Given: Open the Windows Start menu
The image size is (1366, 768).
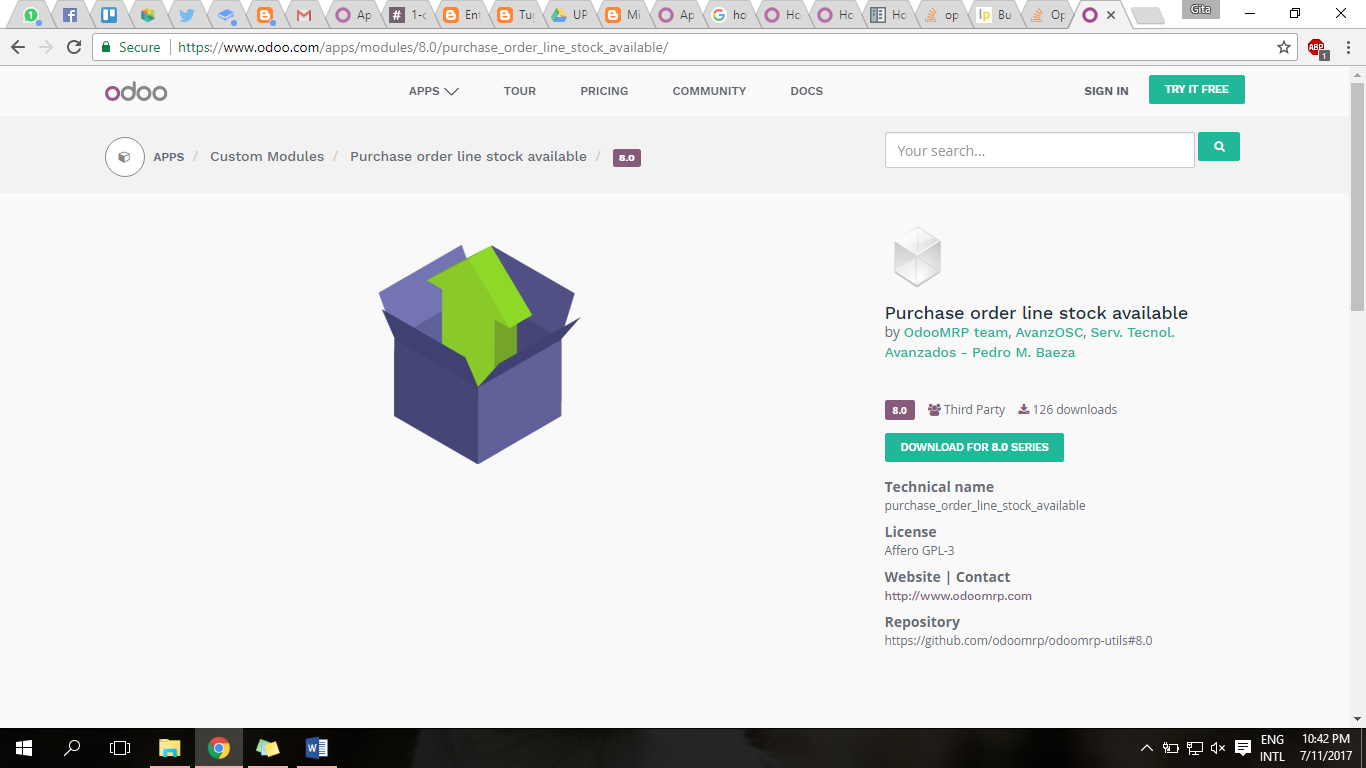Looking at the screenshot, I should (x=24, y=748).
